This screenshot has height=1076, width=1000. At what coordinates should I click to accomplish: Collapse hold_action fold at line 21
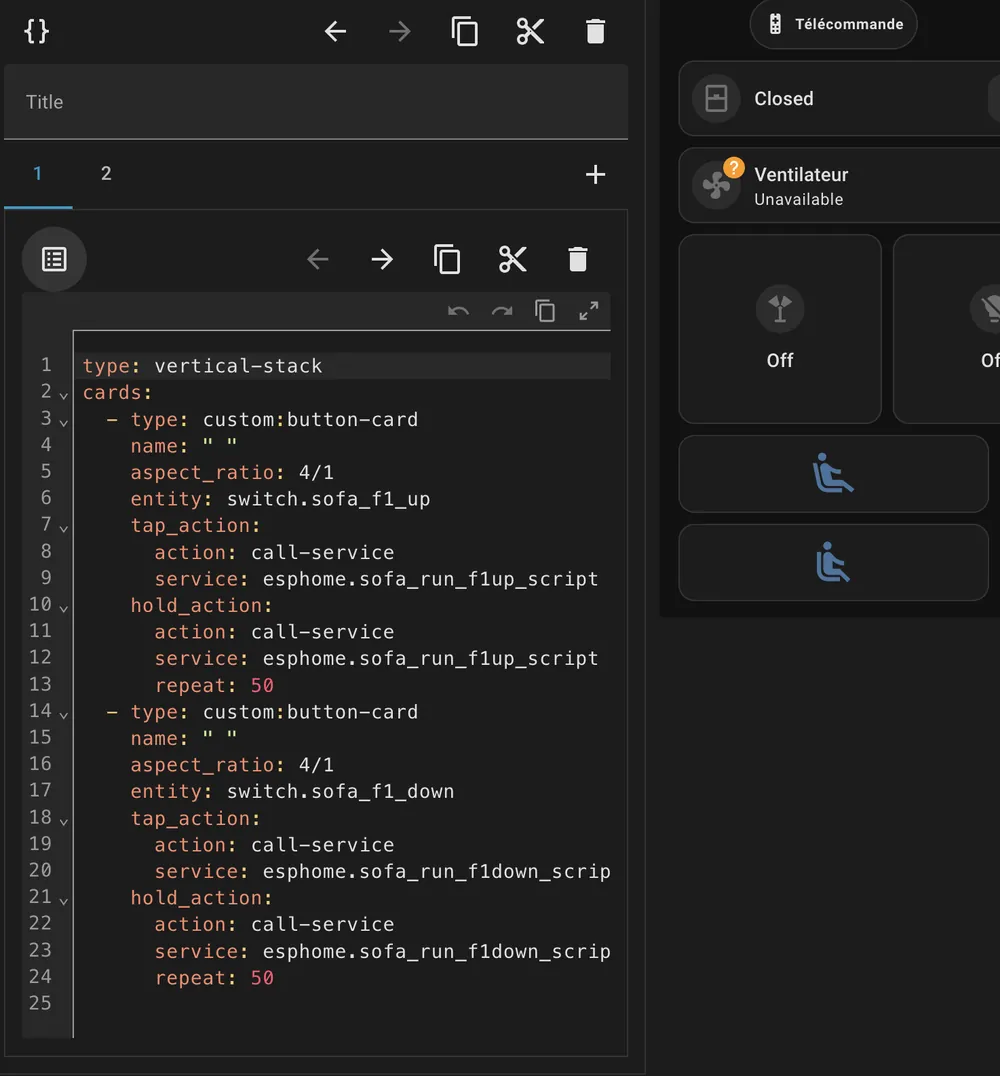[x=63, y=901]
